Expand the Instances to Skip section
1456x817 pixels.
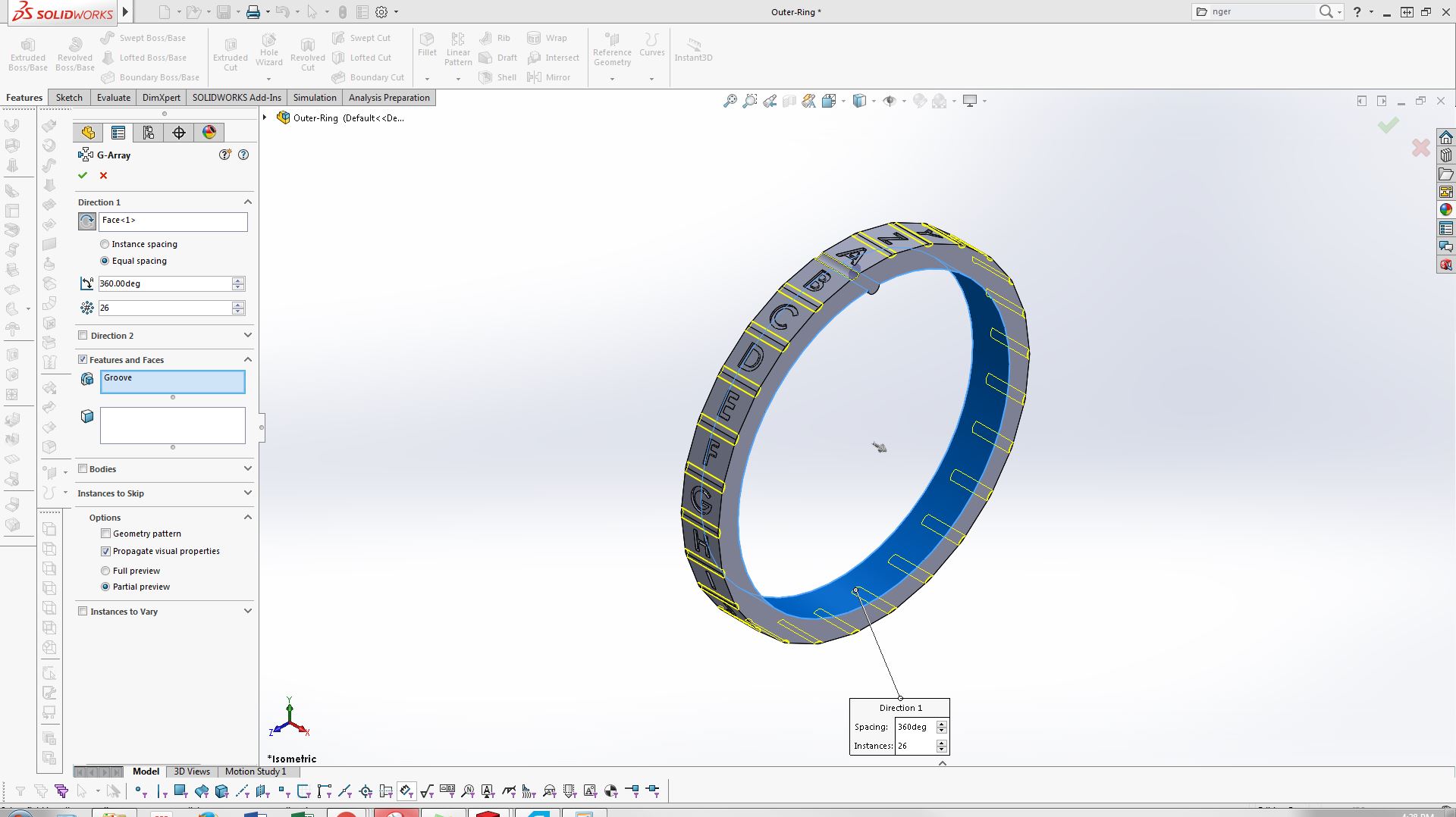pos(247,493)
